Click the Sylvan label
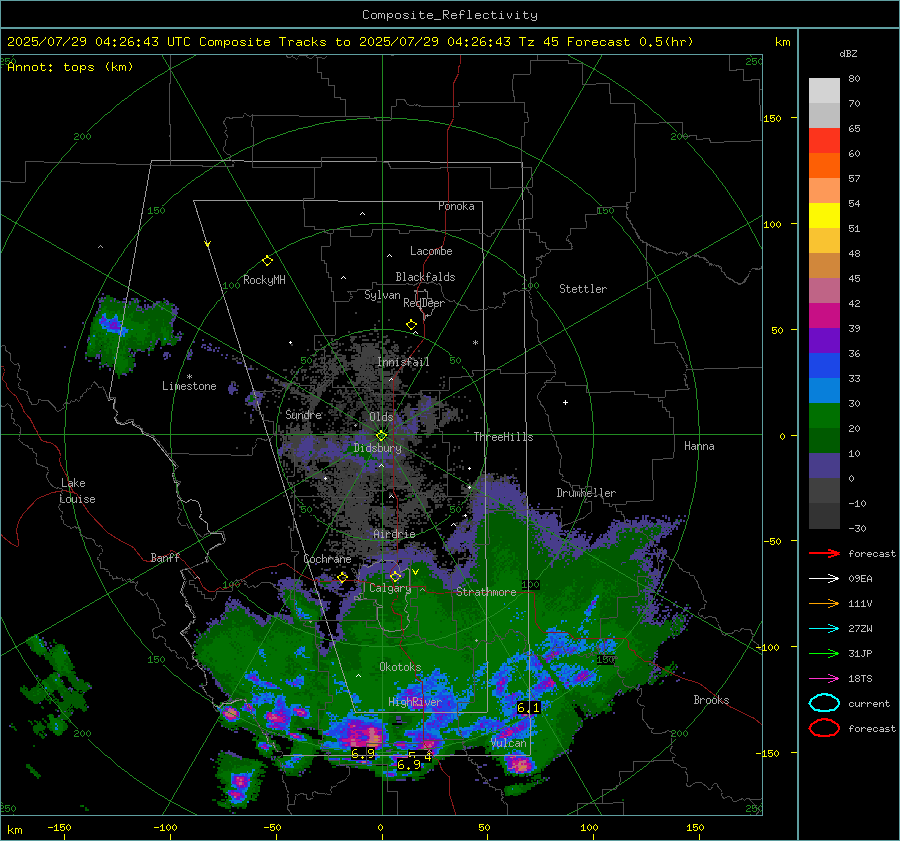The image size is (900, 841). pos(382,295)
